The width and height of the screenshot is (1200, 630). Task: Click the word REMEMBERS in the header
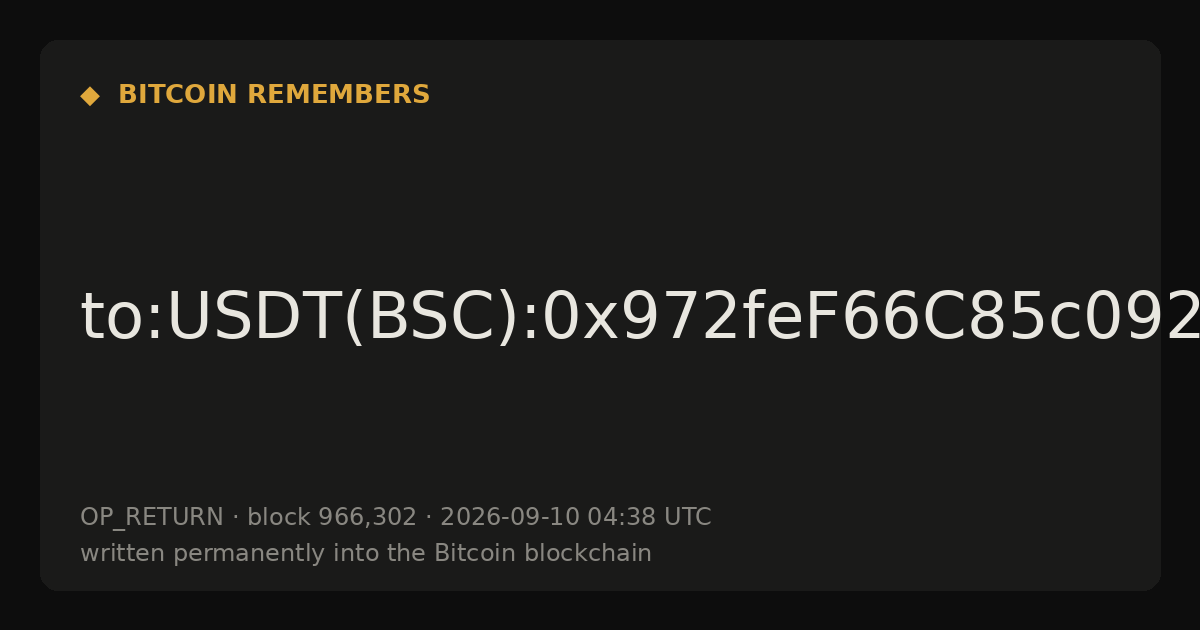coord(338,95)
